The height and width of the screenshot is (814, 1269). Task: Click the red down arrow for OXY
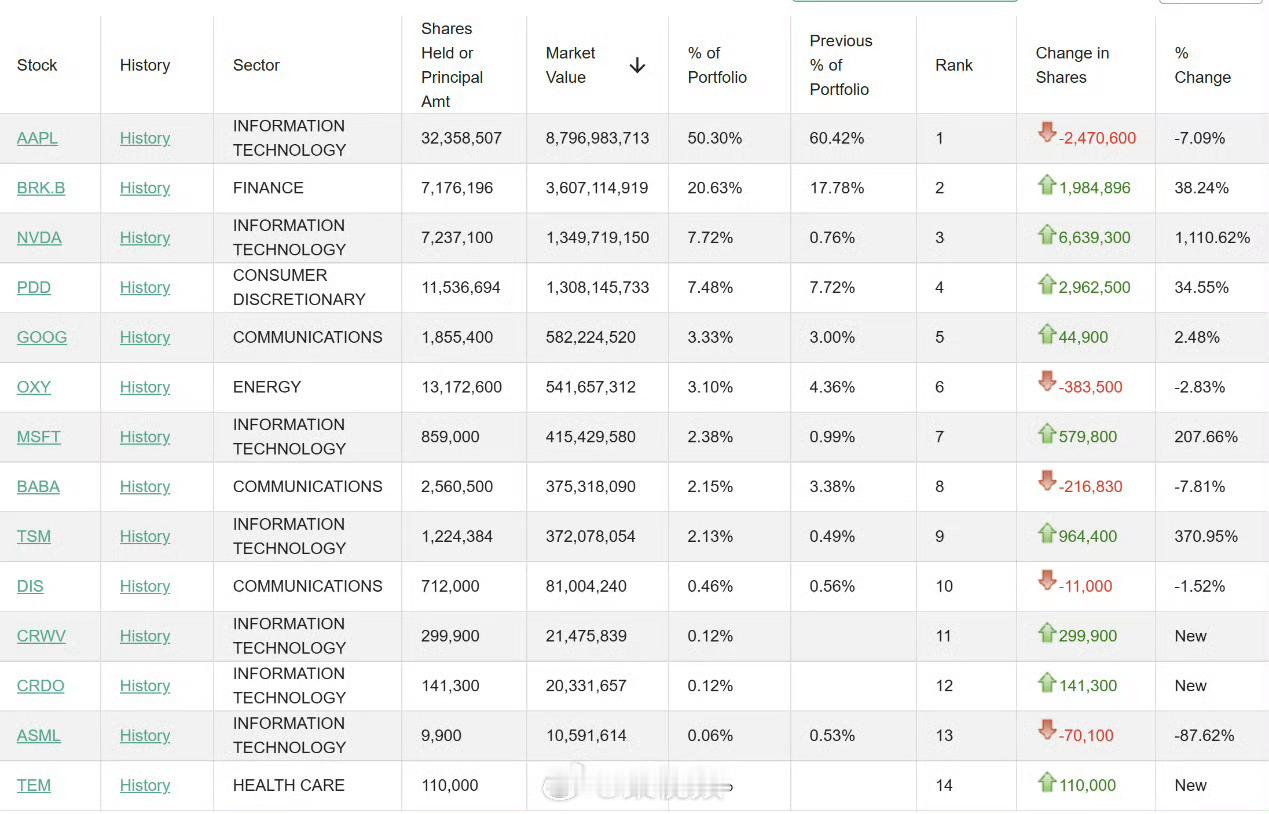tap(1047, 382)
